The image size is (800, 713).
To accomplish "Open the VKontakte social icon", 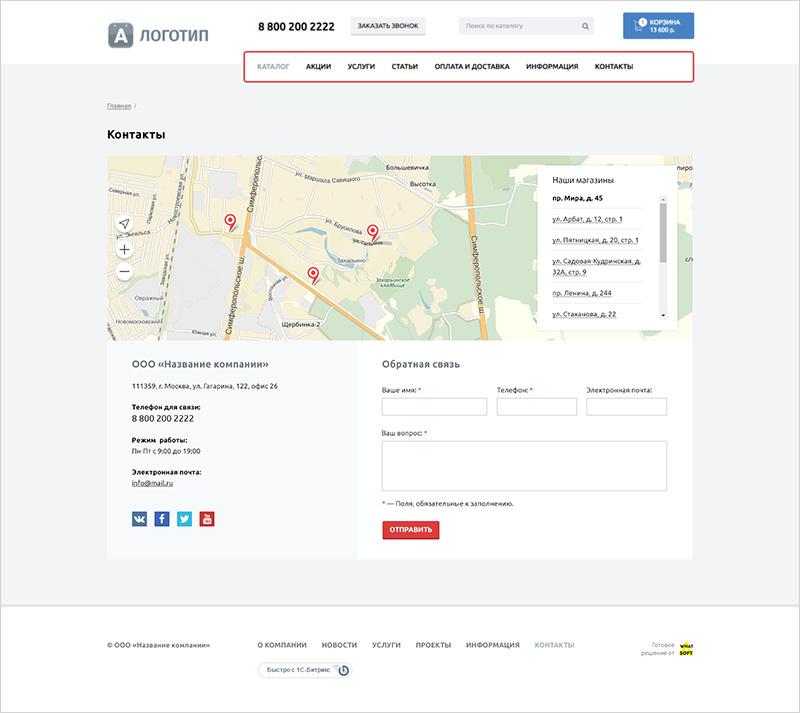I will (x=138, y=518).
